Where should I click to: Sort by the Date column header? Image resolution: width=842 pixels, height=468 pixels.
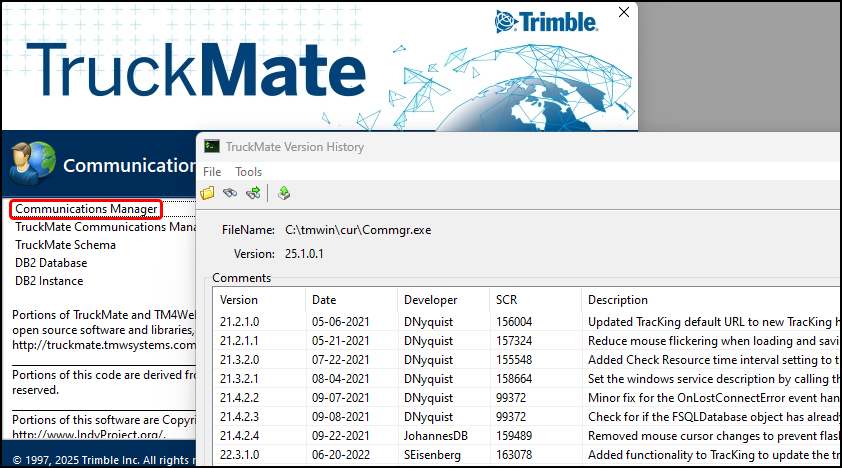[x=324, y=300]
